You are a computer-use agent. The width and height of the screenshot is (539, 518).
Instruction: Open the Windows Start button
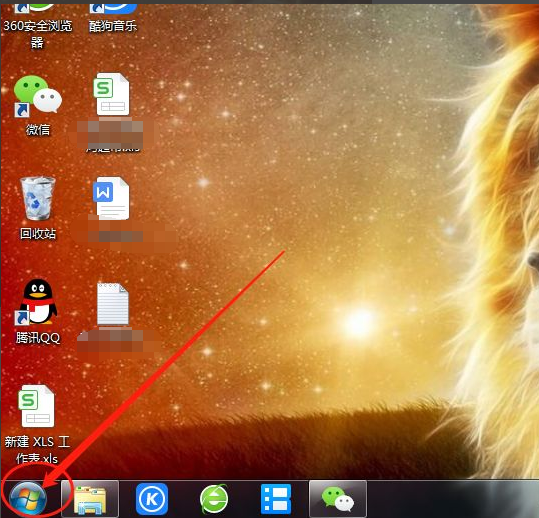(28, 499)
